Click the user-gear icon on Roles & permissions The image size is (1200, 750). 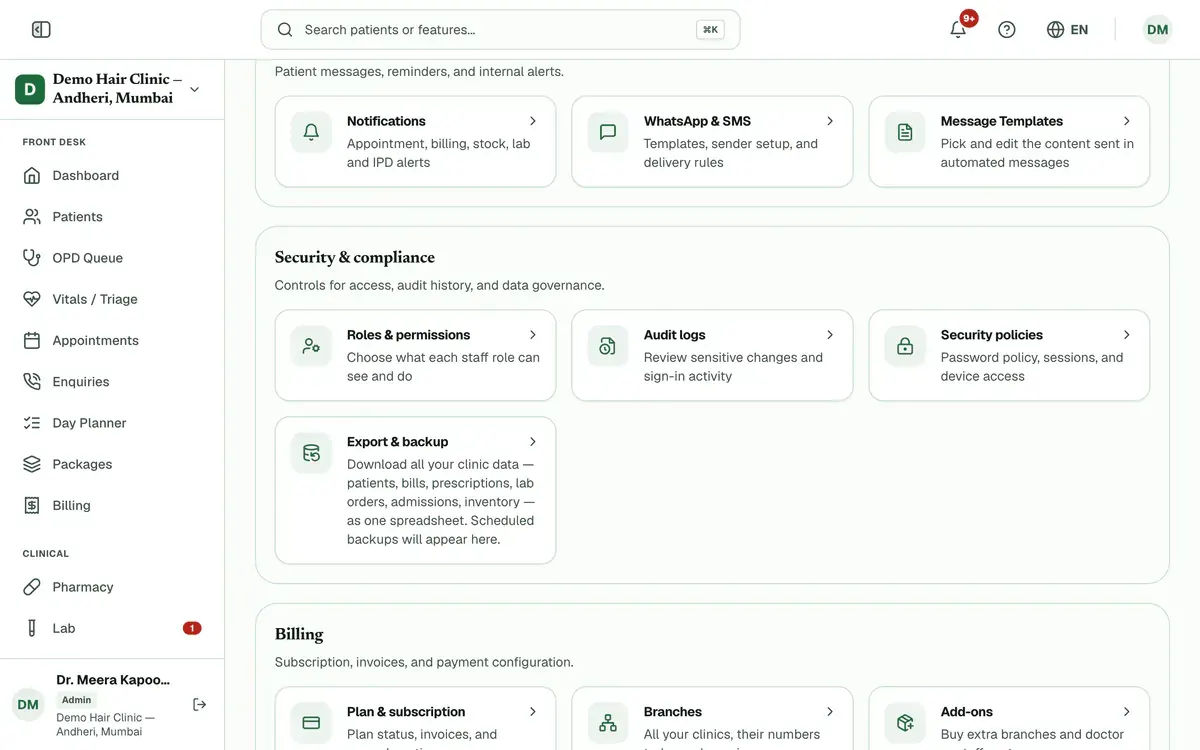[311, 346]
